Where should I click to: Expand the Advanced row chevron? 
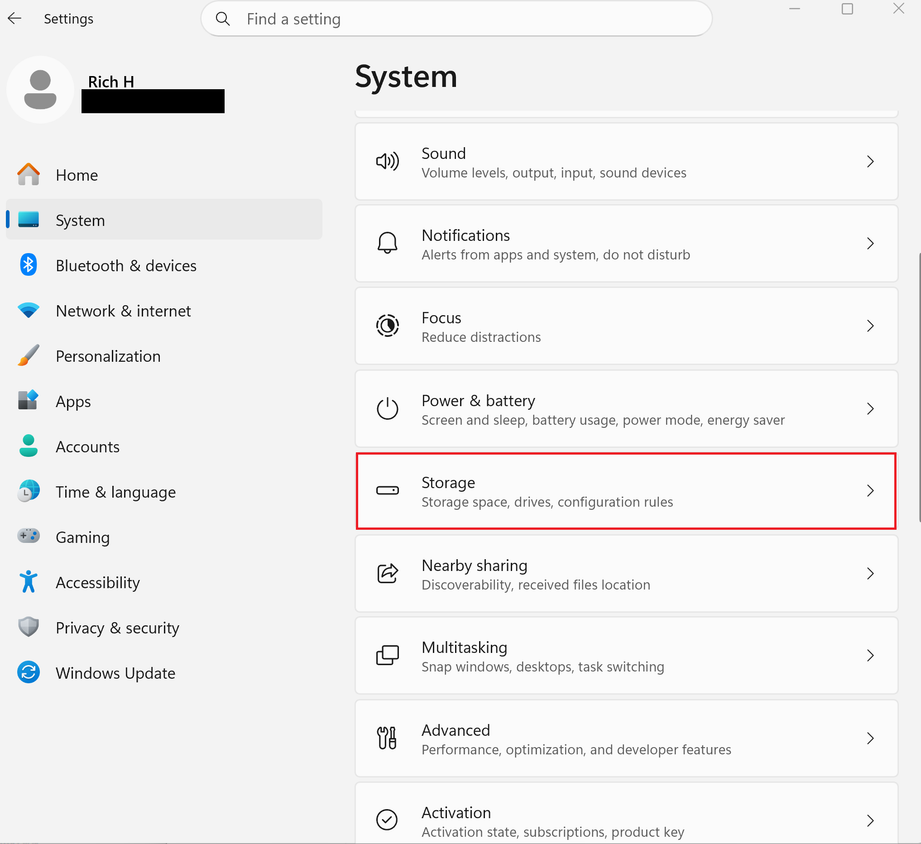point(870,738)
